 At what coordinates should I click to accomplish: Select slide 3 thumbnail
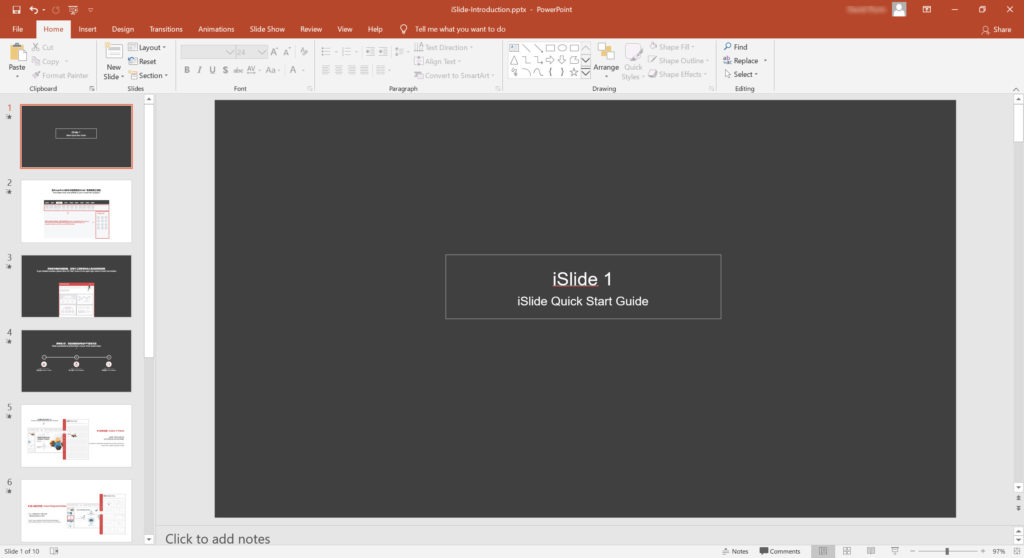76,286
